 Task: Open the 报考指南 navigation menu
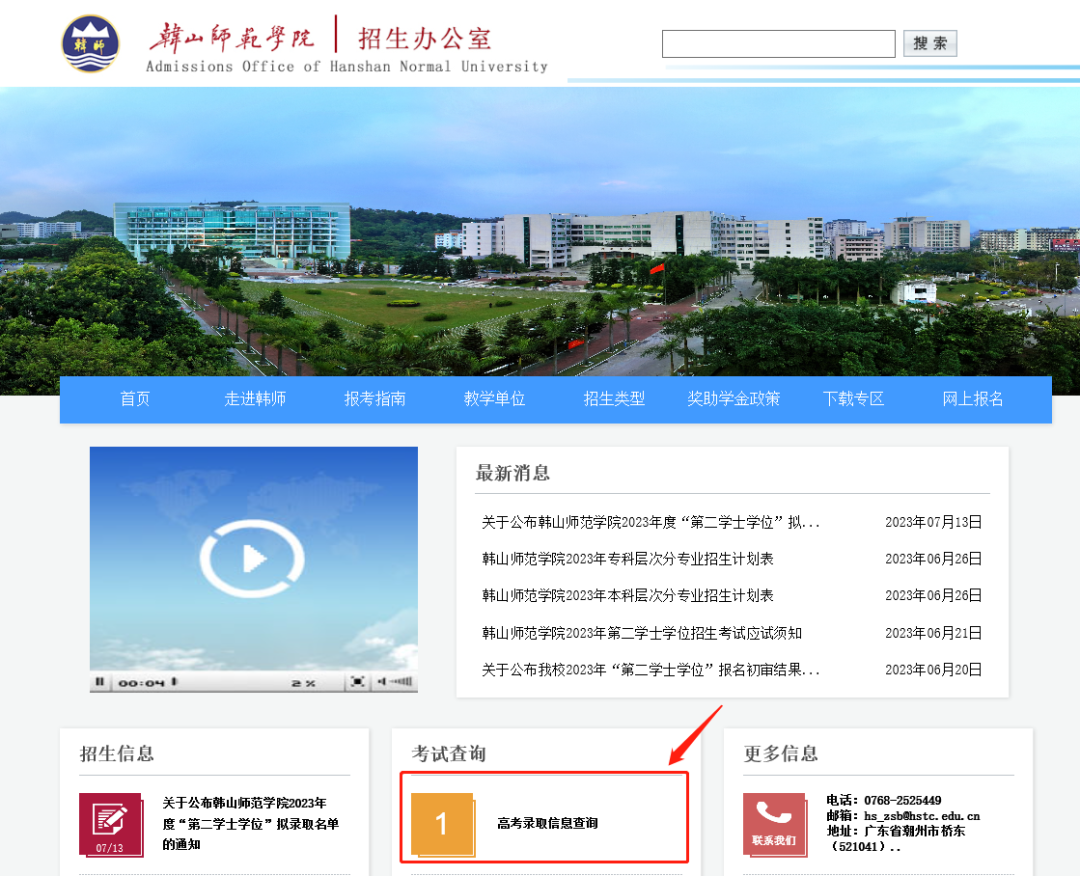(x=375, y=399)
